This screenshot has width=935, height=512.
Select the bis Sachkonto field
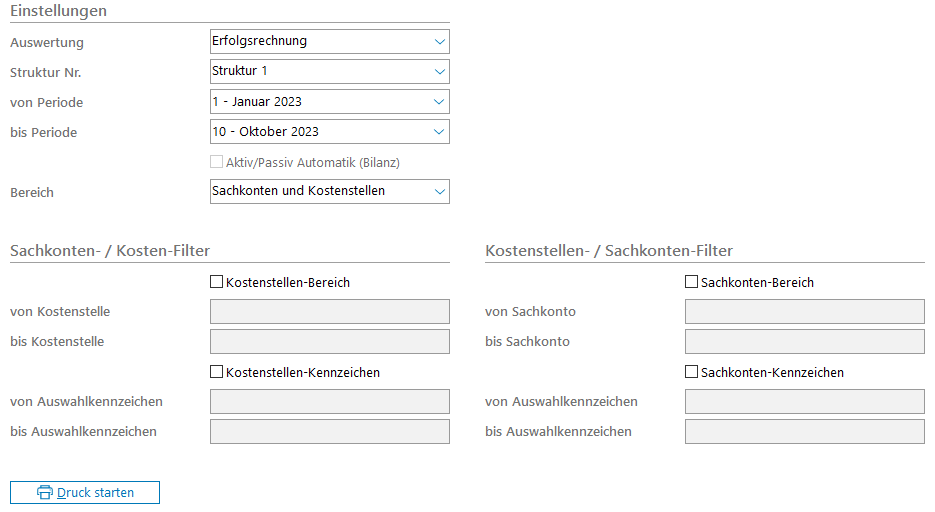(x=804, y=341)
